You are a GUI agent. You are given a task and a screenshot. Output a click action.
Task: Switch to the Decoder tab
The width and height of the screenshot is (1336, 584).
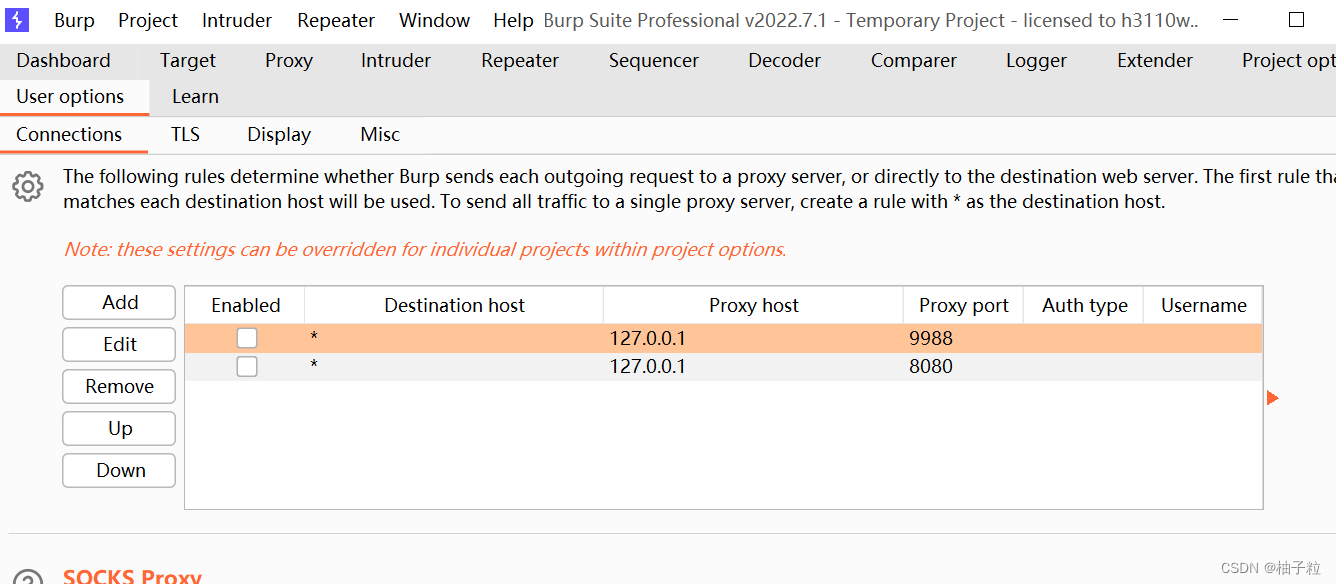[784, 60]
